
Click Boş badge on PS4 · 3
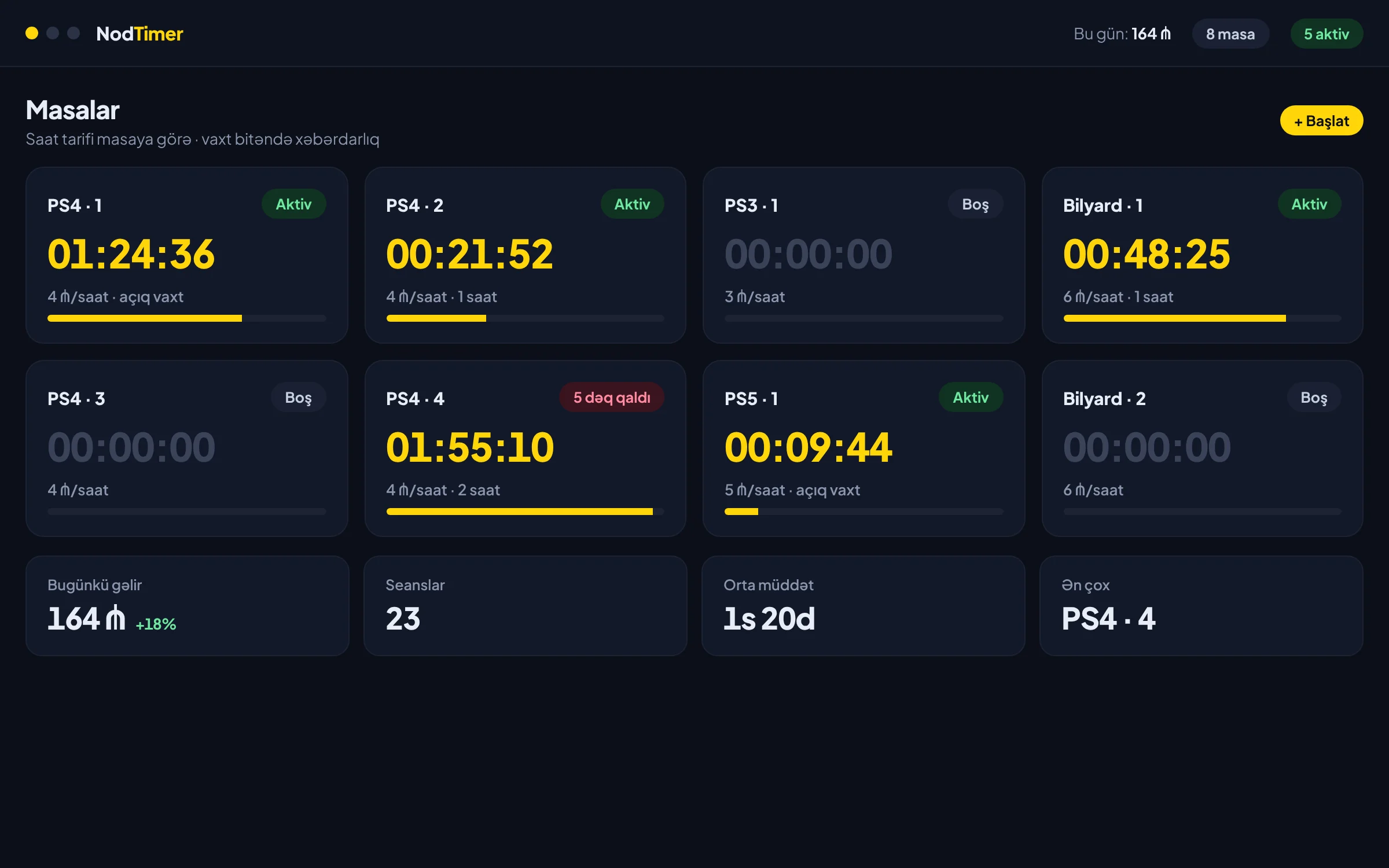(298, 398)
